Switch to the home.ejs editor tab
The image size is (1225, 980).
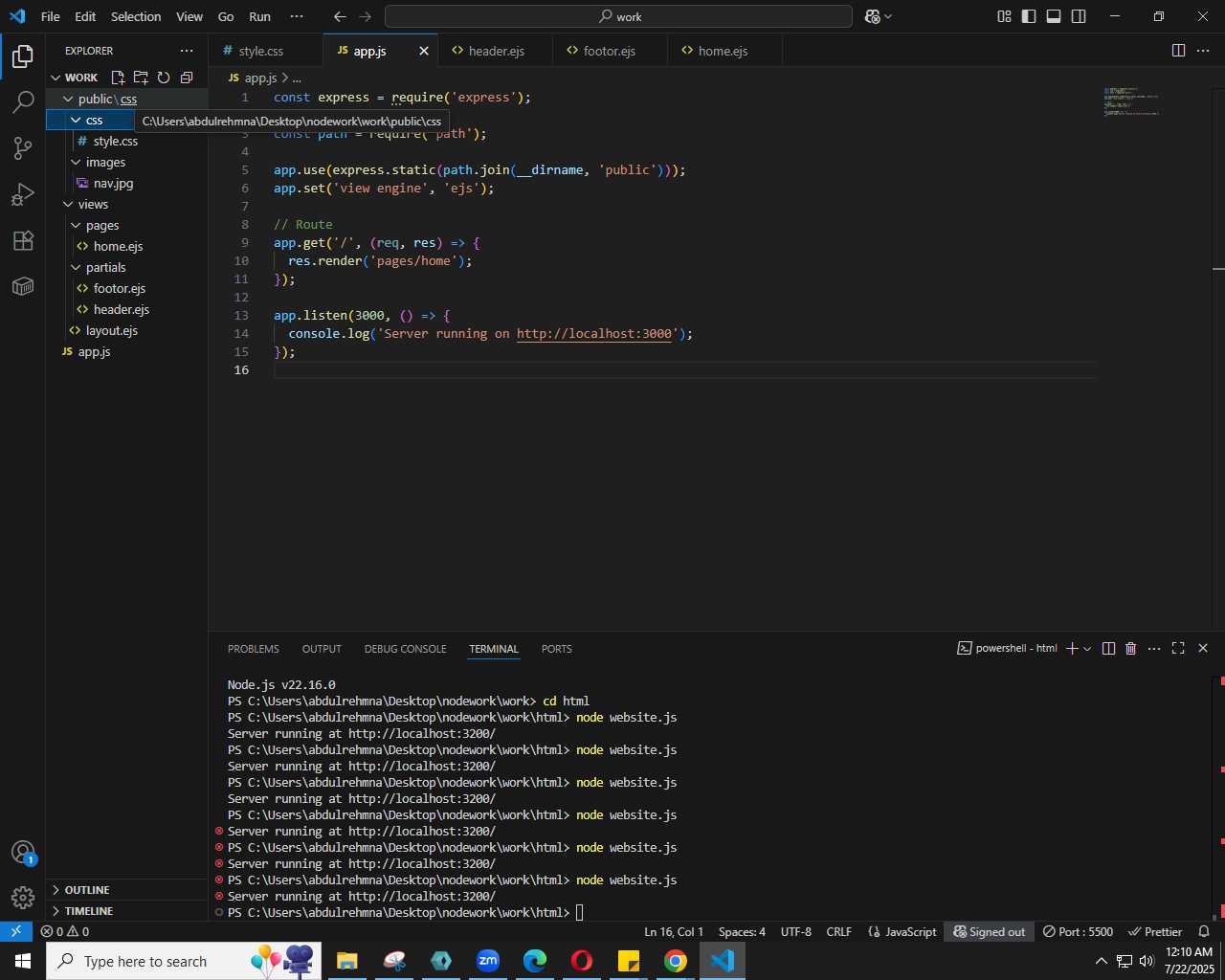(723, 51)
